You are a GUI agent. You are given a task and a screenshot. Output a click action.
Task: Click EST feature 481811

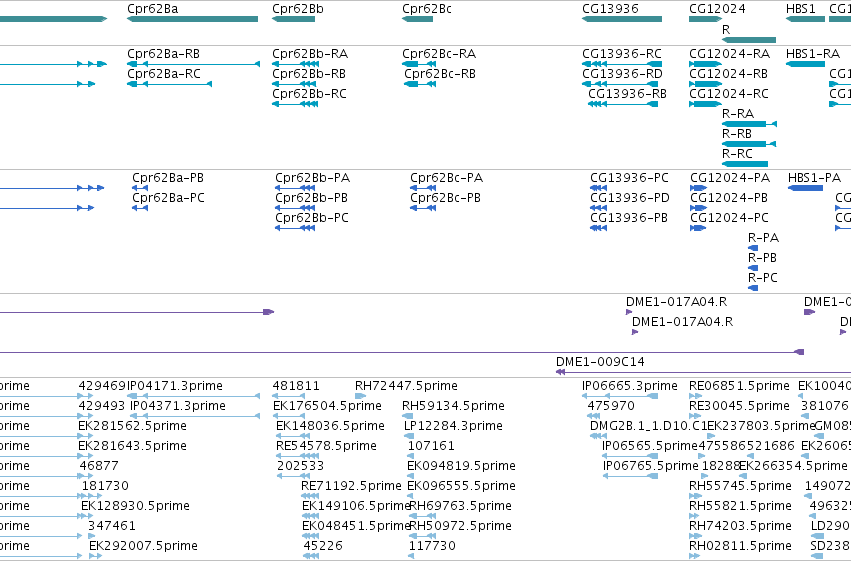[x=288, y=397]
